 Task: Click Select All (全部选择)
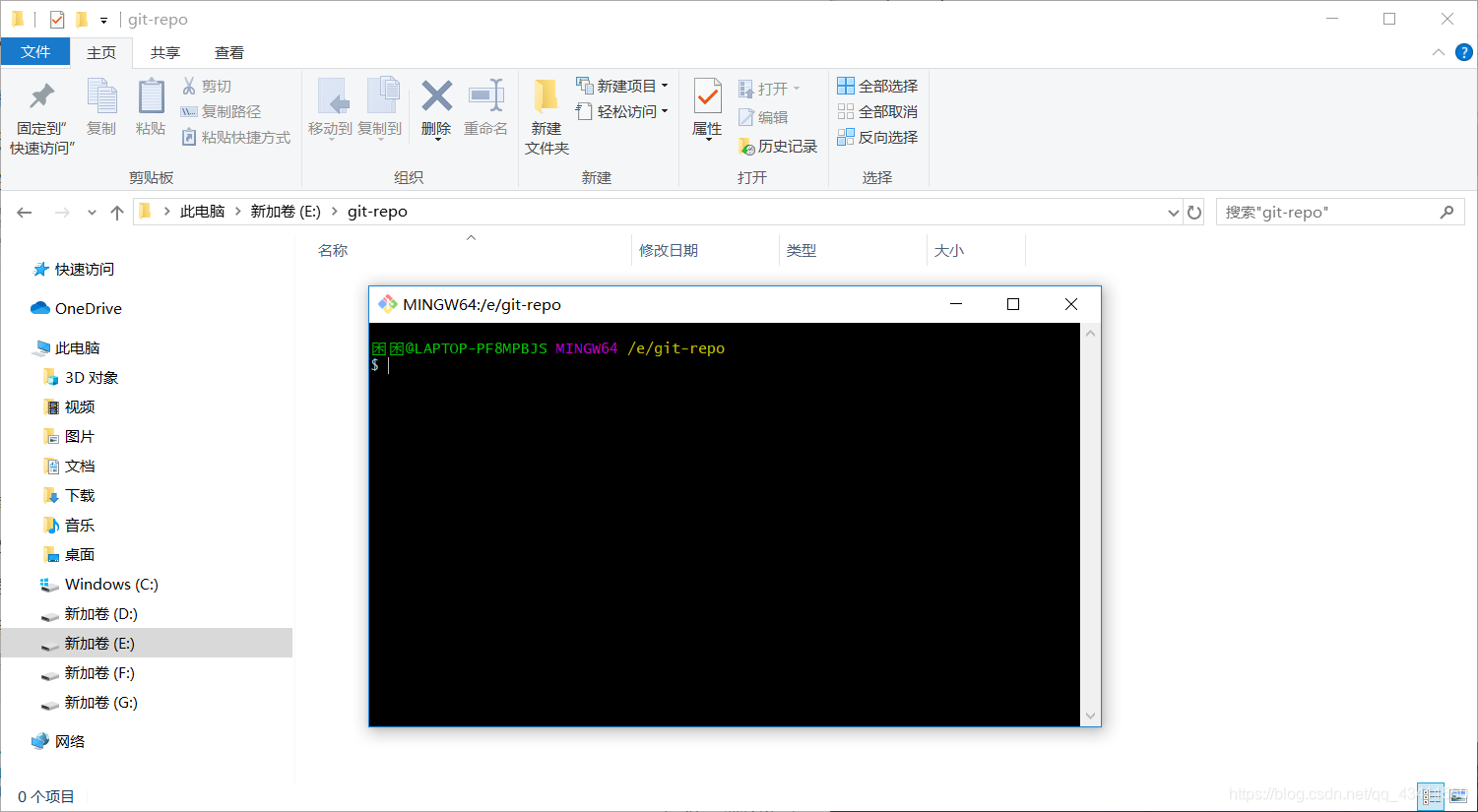click(x=877, y=87)
